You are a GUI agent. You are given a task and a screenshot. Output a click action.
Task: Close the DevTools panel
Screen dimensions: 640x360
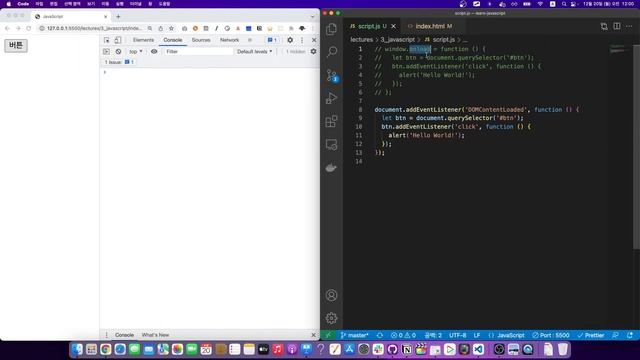tap(314, 40)
